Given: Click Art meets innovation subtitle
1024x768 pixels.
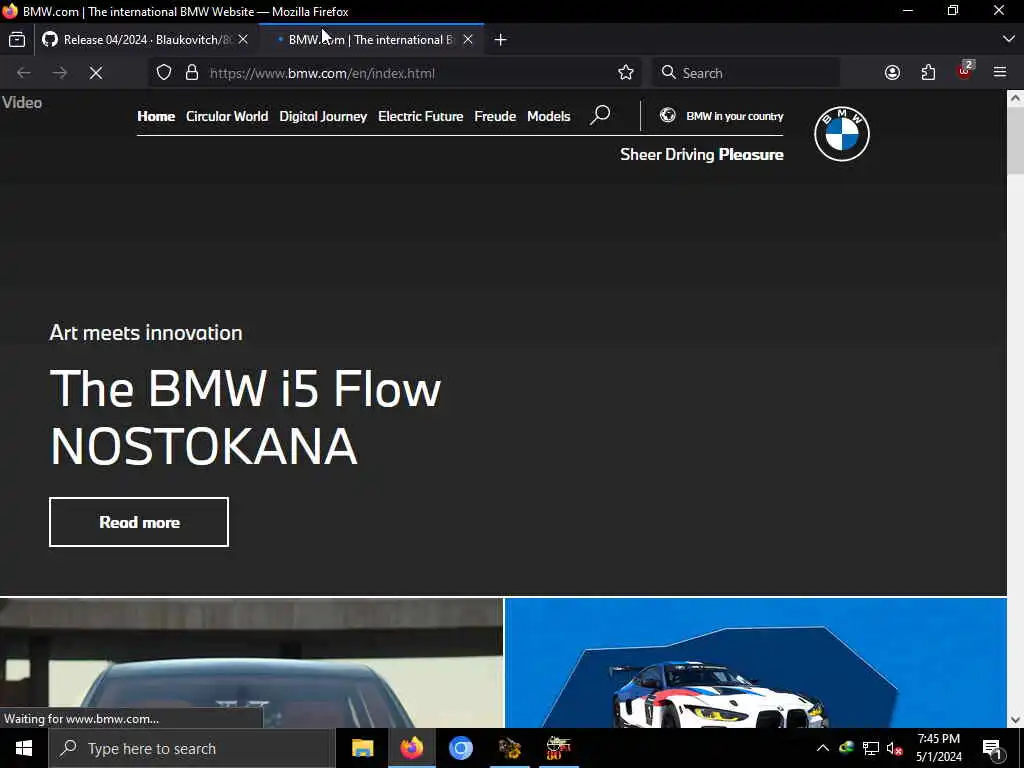Looking at the screenshot, I should tap(146, 332).
